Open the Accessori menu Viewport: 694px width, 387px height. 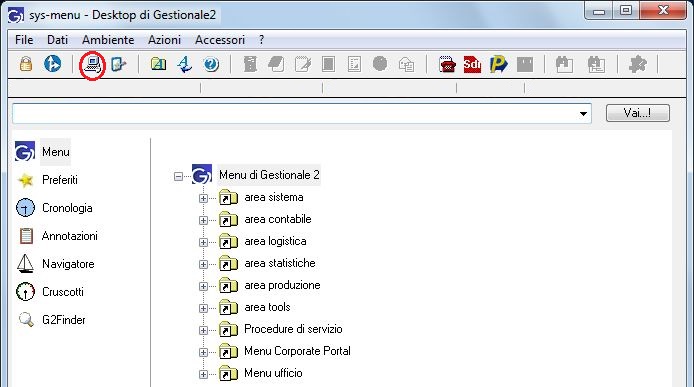tap(220, 40)
